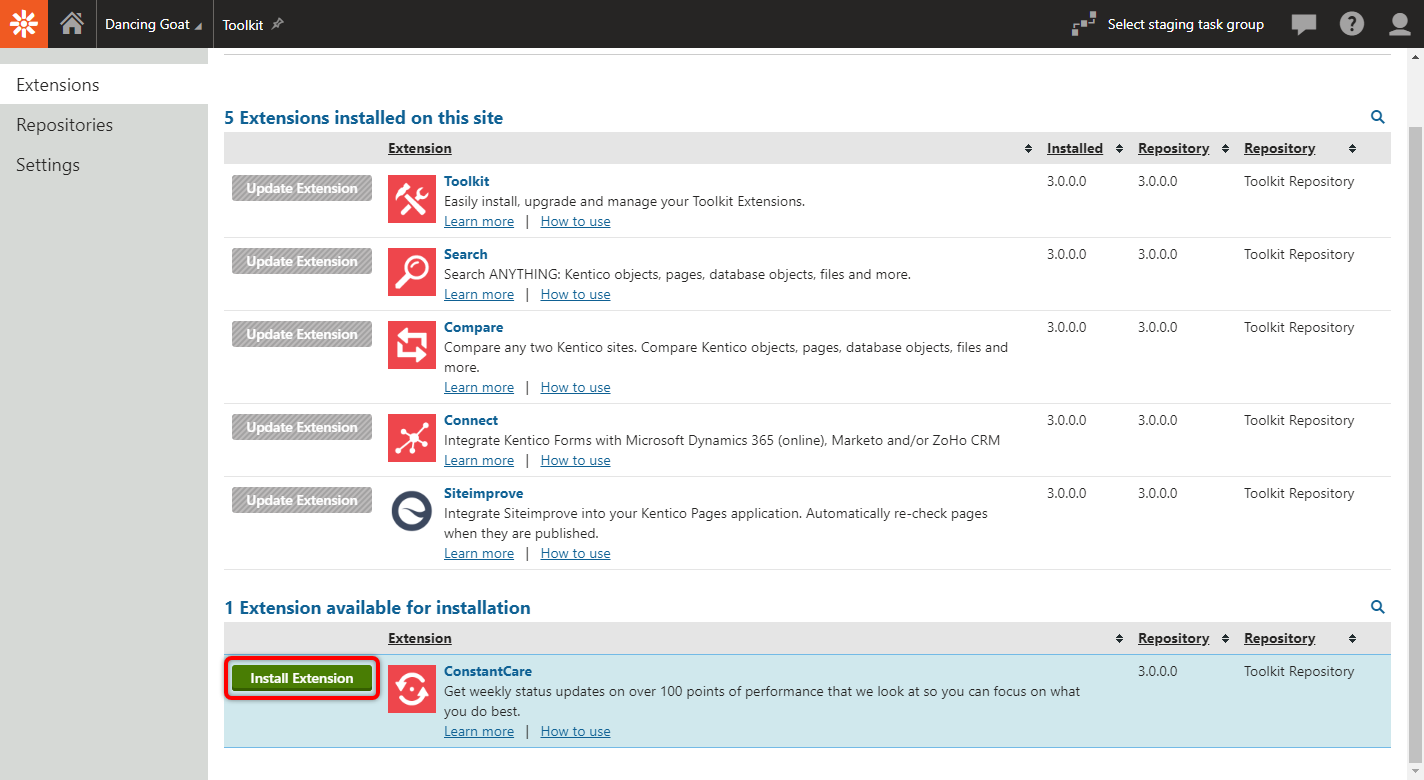This screenshot has width=1424, height=780.
Task: Click Toolkit Repository in ConstantCare row
Action: coord(1299,671)
